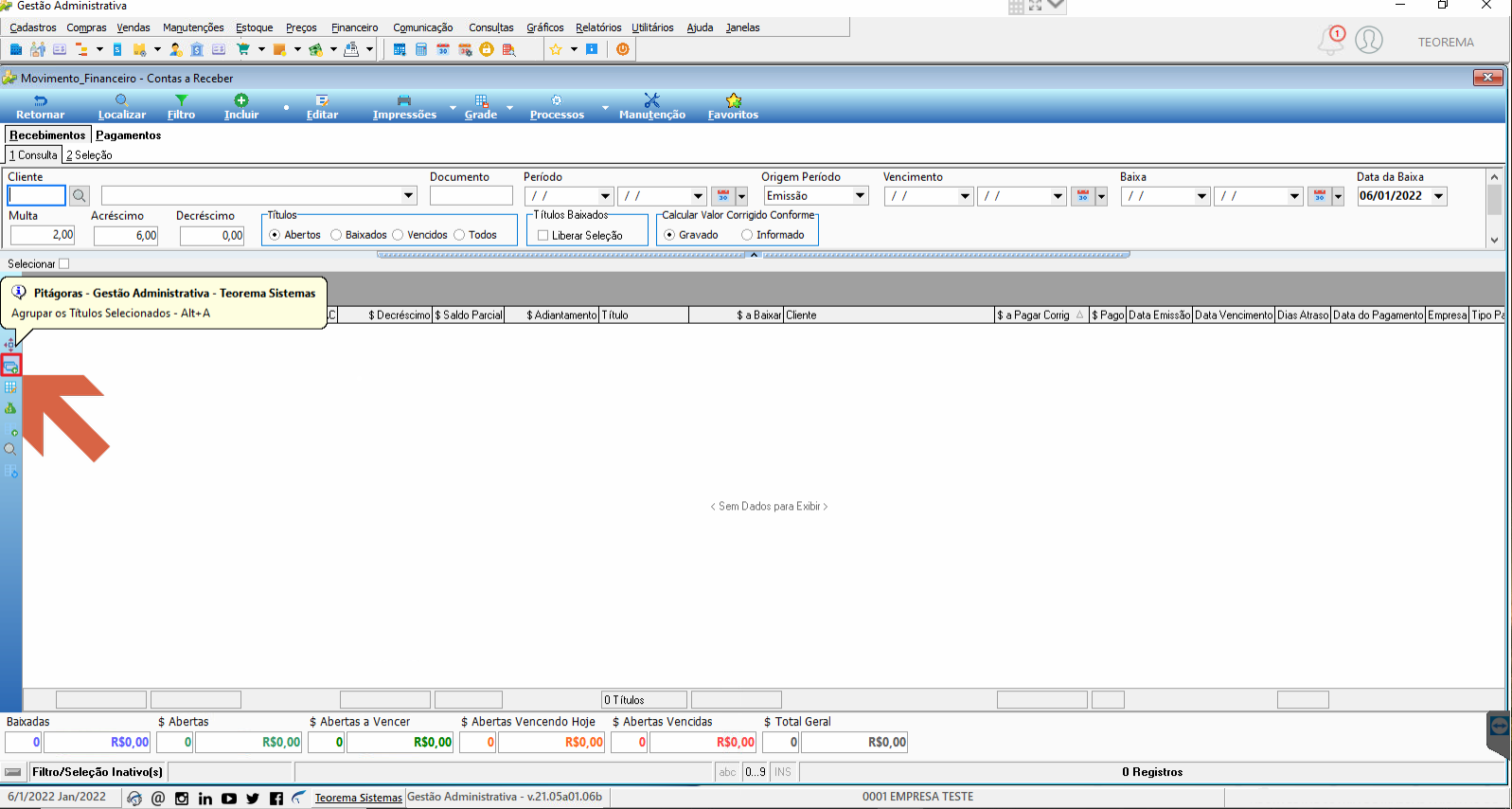Open the Cliente name combo box dropdown
Screen dimensions: 1512x809
[x=409, y=196]
